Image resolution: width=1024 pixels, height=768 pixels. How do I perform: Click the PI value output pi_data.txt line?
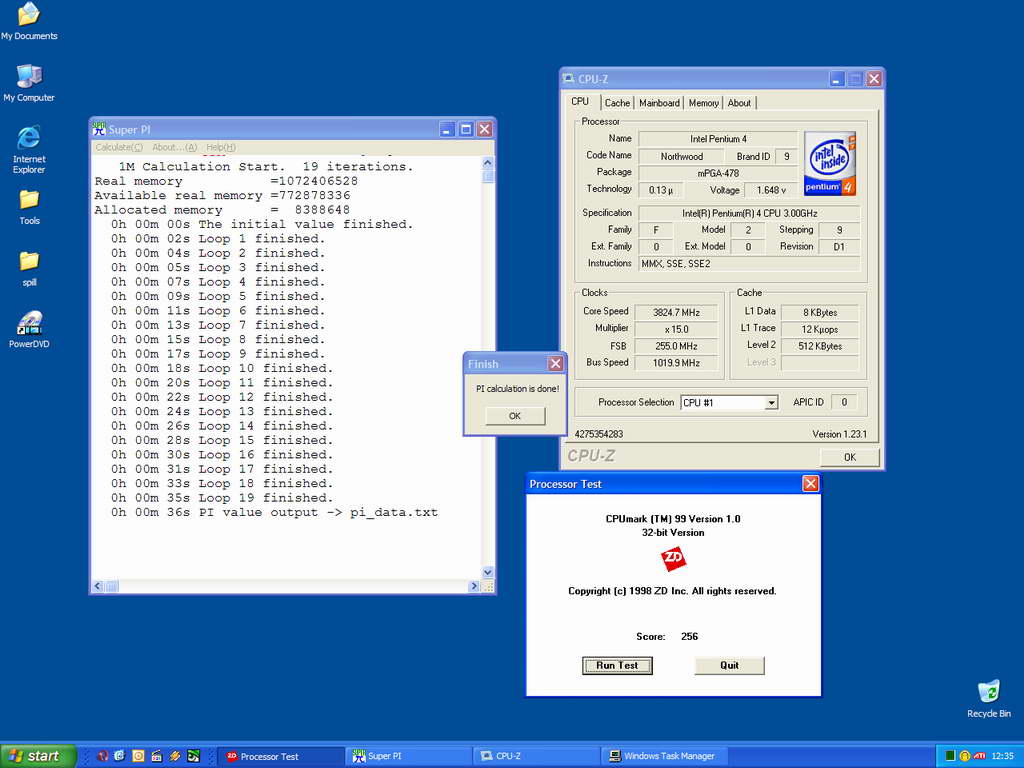tap(274, 513)
